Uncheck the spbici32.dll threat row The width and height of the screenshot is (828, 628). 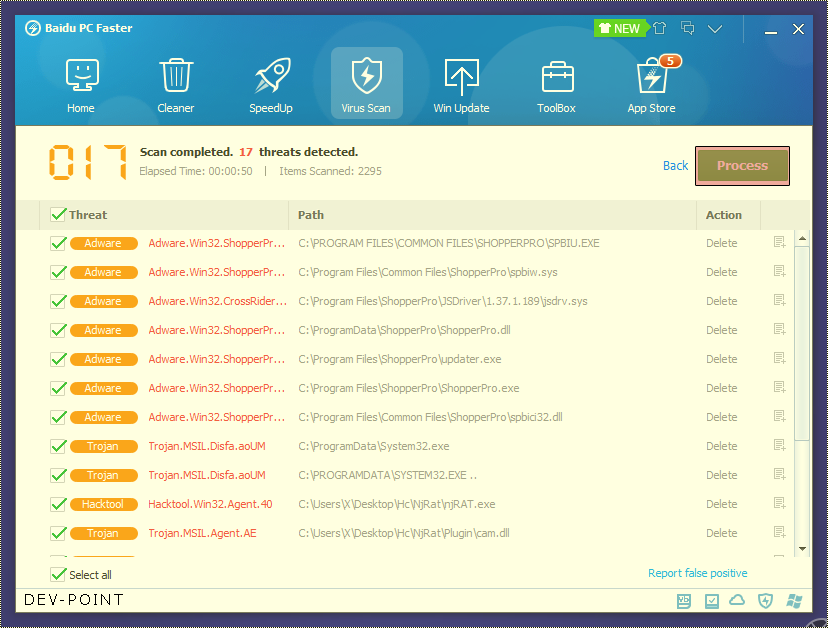click(x=58, y=417)
